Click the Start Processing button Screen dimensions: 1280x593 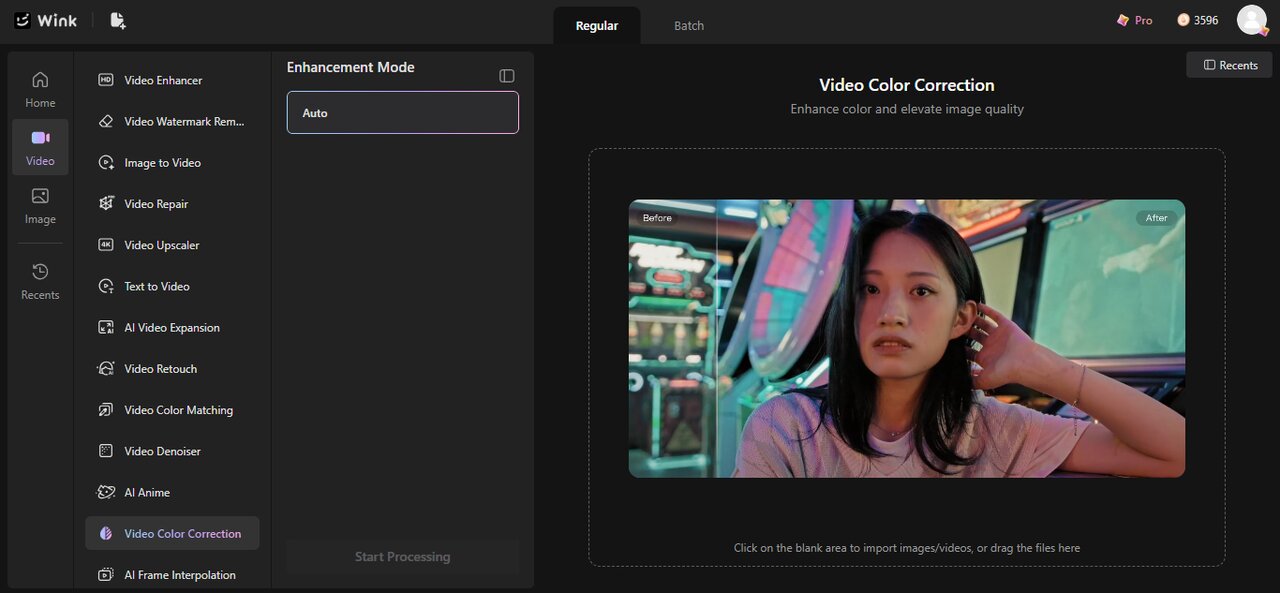click(403, 557)
